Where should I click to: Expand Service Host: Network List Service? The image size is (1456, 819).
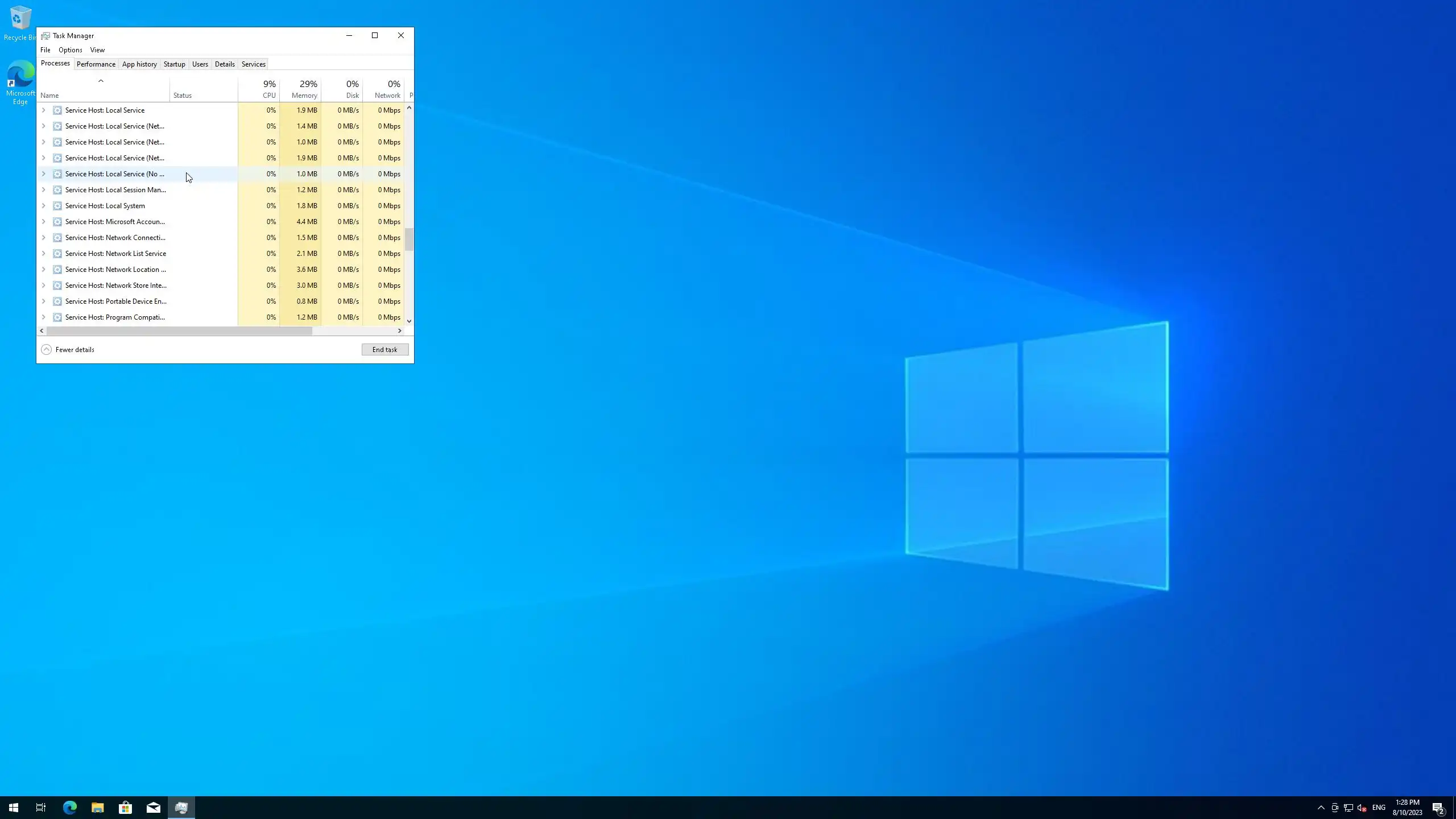(x=43, y=254)
